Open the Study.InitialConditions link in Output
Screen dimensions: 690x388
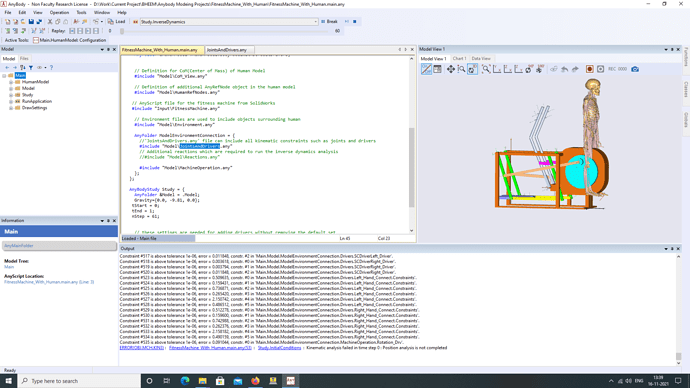[279, 348]
